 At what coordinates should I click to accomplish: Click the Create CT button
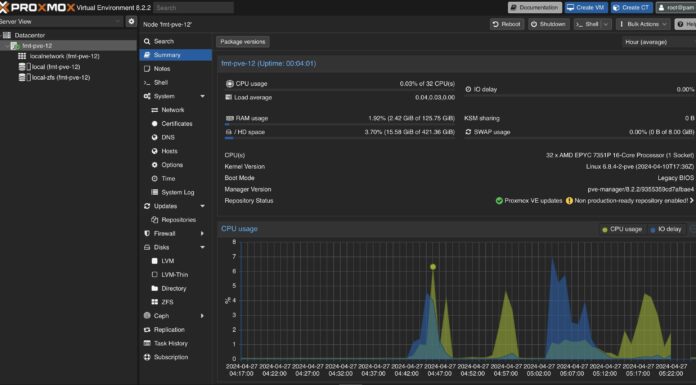pyautogui.click(x=632, y=8)
